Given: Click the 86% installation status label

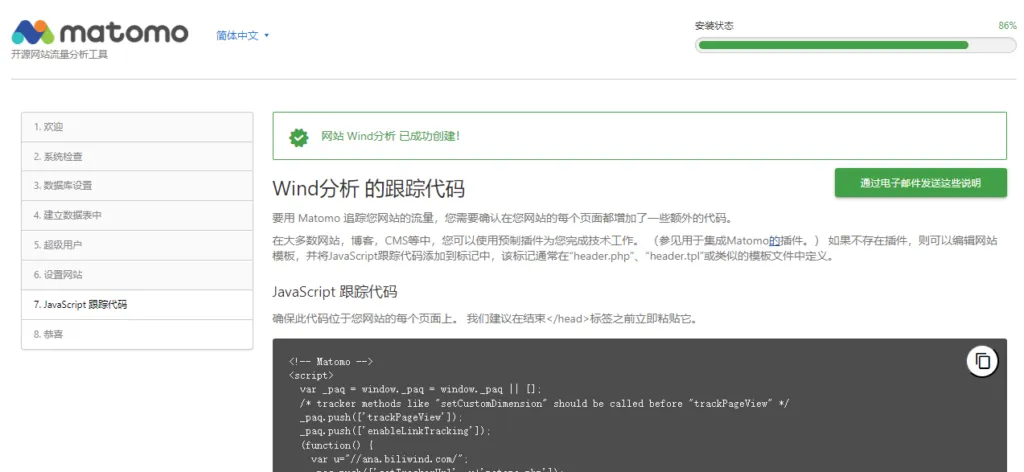Looking at the screenshot, I should coord(1006,26).
